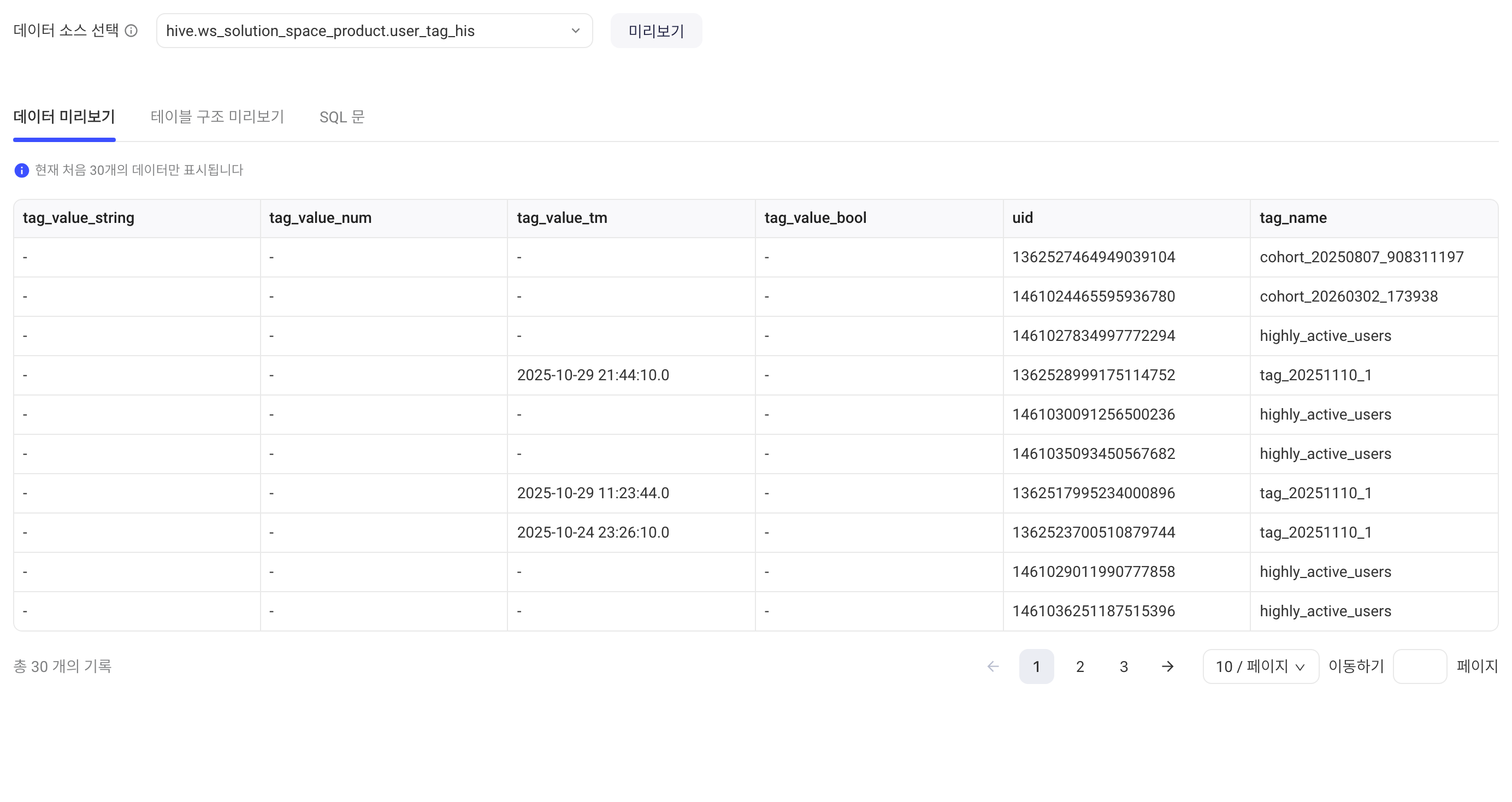
Task: Click the 미리보기 button
Action: click(x=656, y=31)
